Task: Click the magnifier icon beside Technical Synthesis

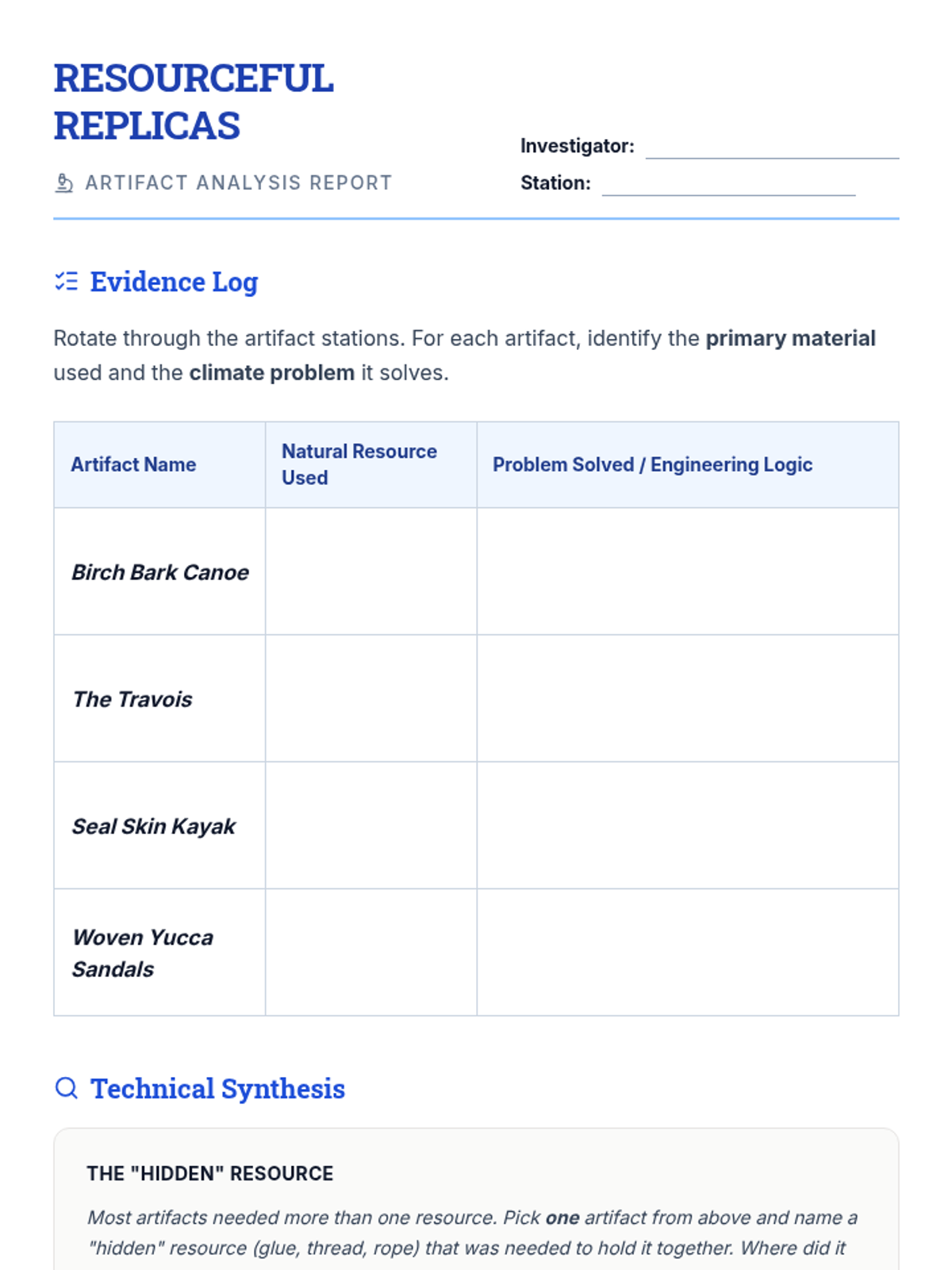Action: click(67, 1088)
